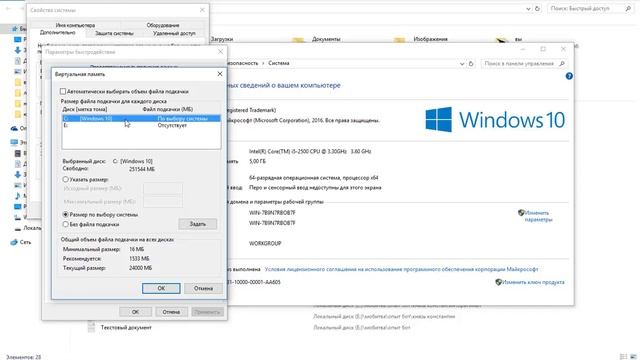
Task: Refresh the Control Panel address bar
Action: click(471, 64)
